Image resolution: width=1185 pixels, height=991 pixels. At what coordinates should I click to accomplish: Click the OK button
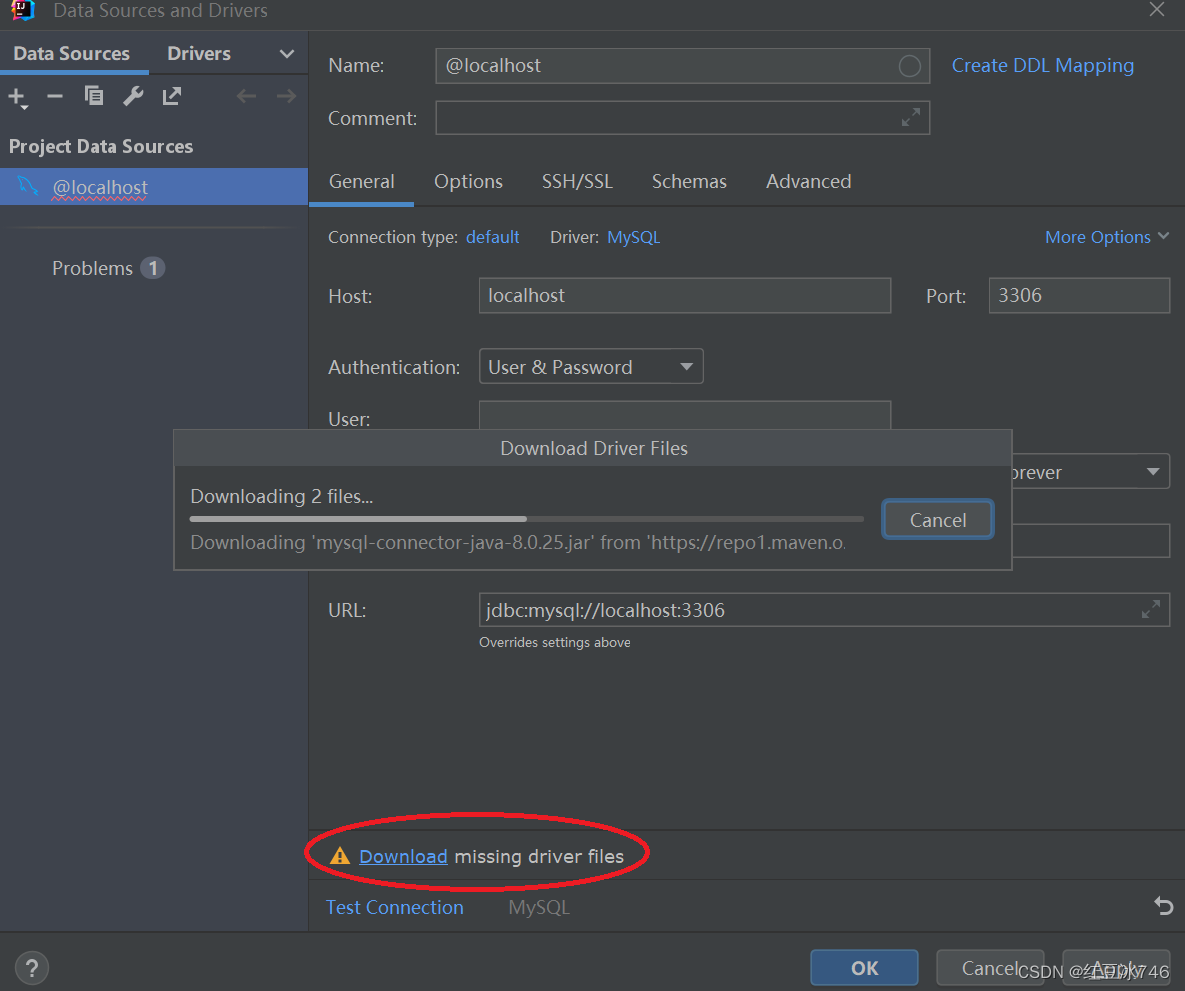coord(864,968)
